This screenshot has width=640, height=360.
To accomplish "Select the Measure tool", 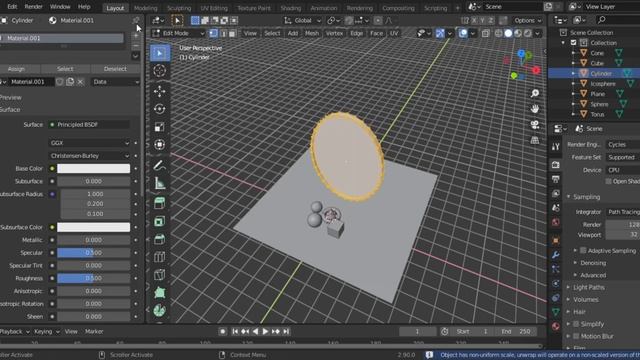I will (x=160, y=183).
